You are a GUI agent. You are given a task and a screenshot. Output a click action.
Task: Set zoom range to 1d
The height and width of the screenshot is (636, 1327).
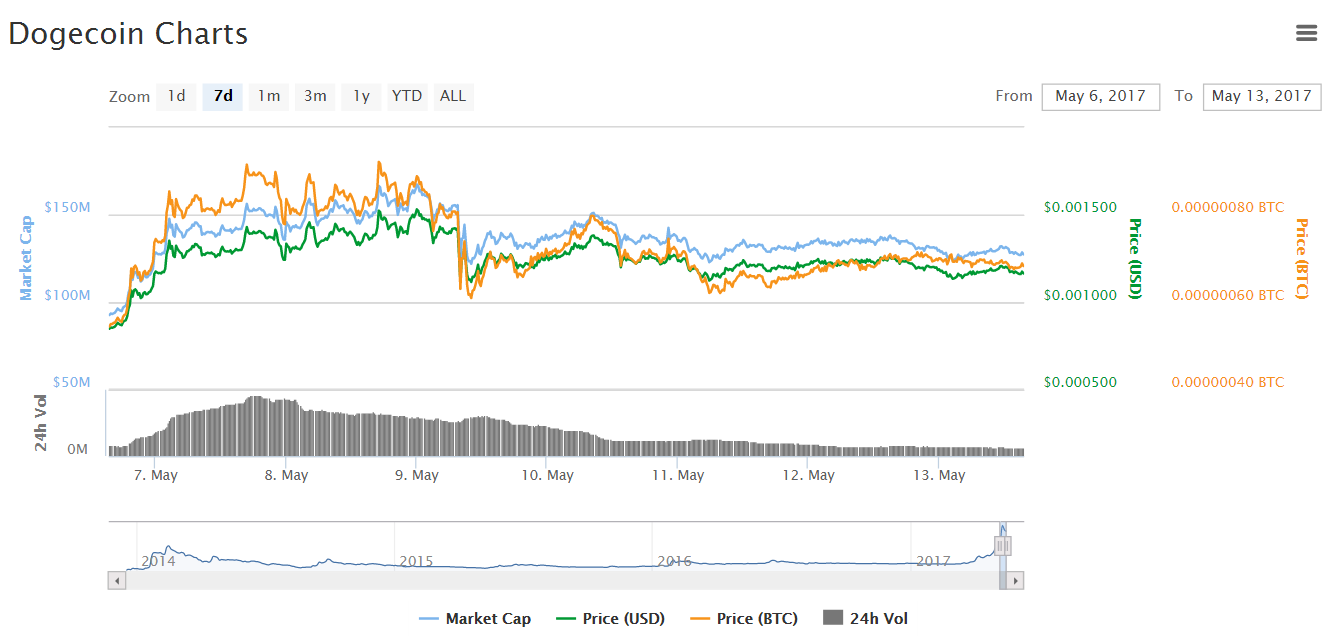[x=176, y=96]
